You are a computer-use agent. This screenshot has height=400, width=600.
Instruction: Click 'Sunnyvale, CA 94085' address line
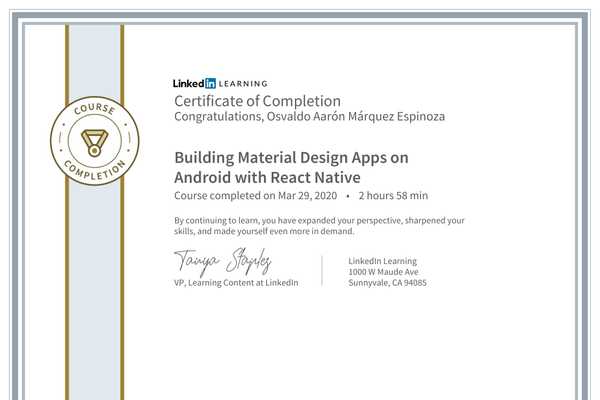[387, 283]
